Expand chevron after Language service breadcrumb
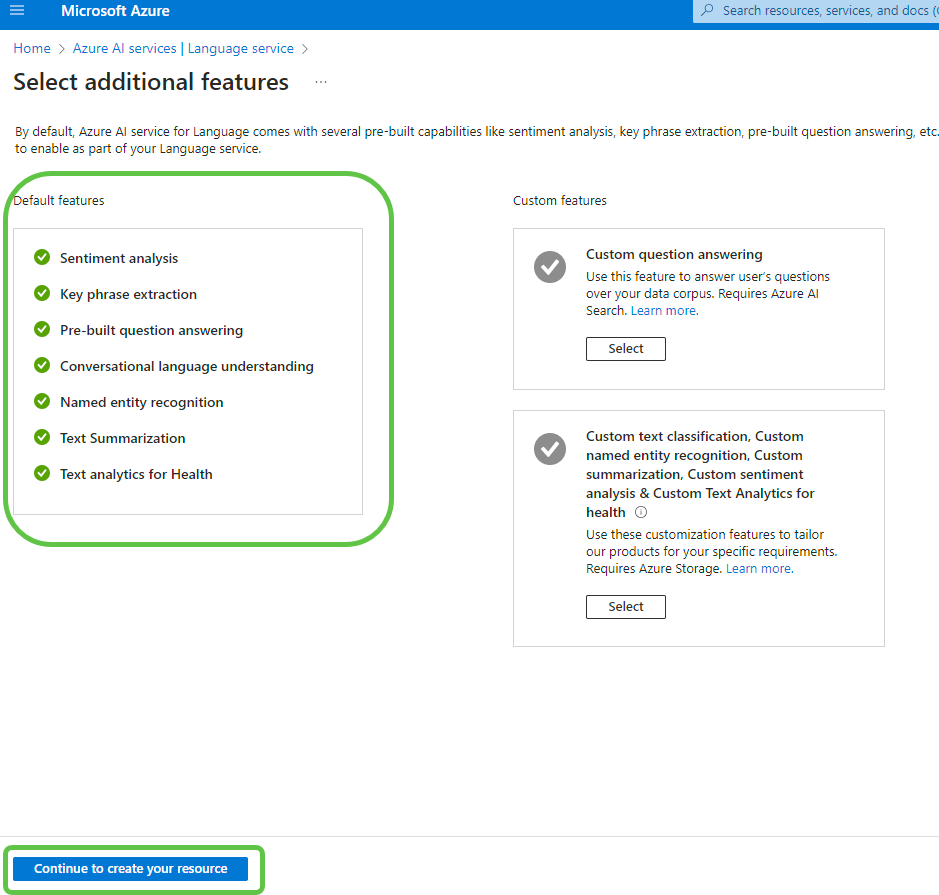Image resolution: width=939 pixels, height=895 pixels. [305, 48]
